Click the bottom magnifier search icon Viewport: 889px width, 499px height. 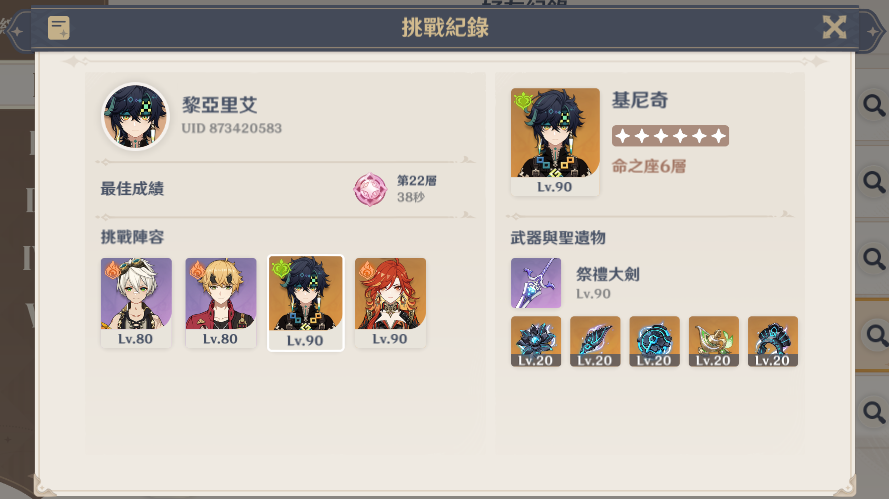click(x=874, y=412)
